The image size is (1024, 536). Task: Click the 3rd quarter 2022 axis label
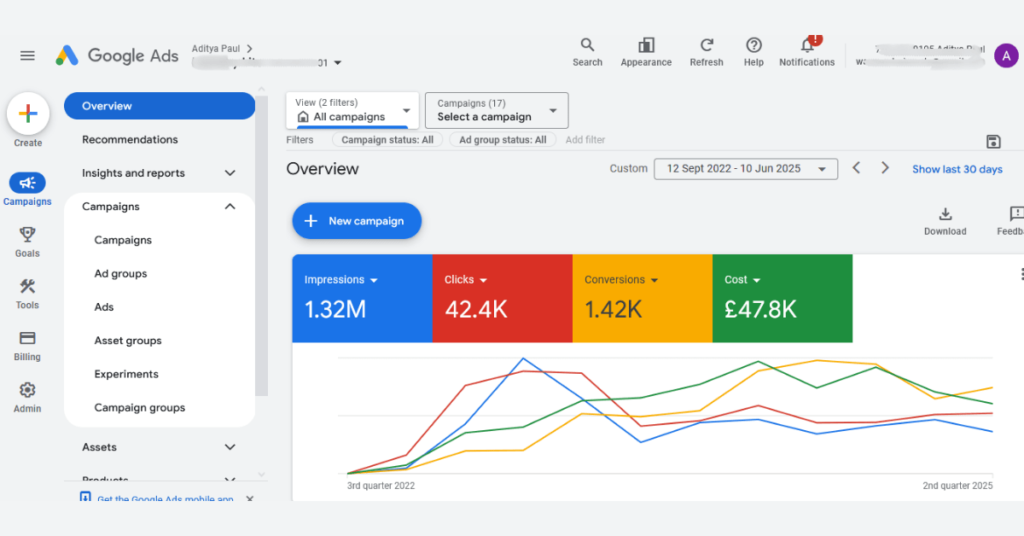coord(381,486)
